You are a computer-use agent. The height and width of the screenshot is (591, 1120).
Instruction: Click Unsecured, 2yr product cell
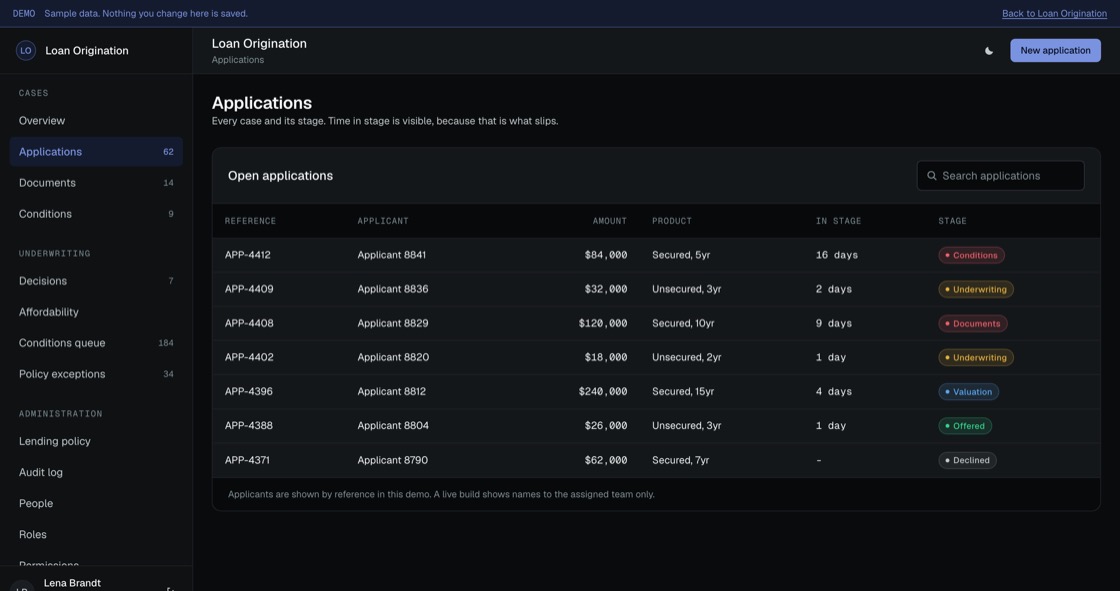[686, 357]
